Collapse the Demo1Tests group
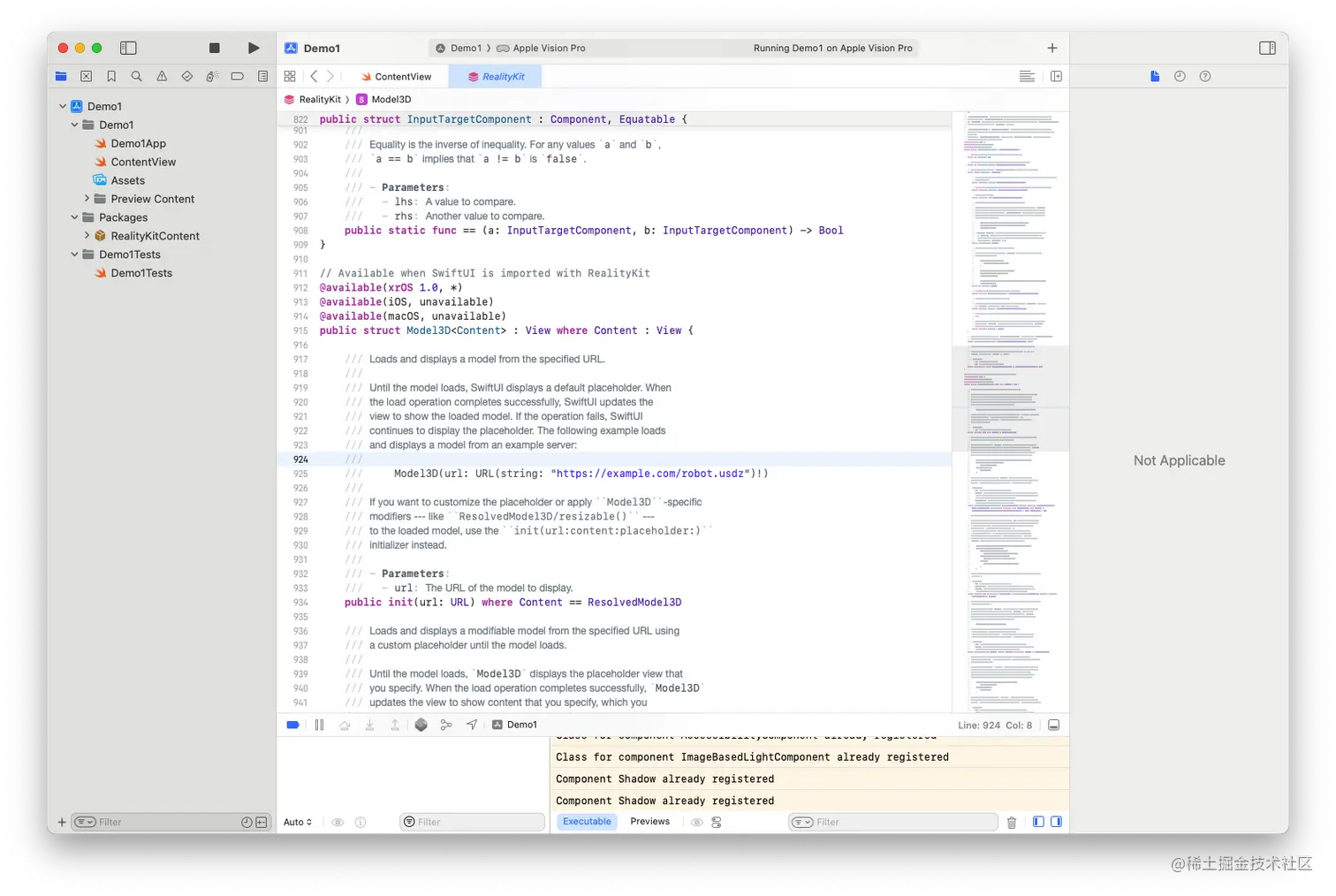The image size is (1336, 896). (x=74, y=254)
